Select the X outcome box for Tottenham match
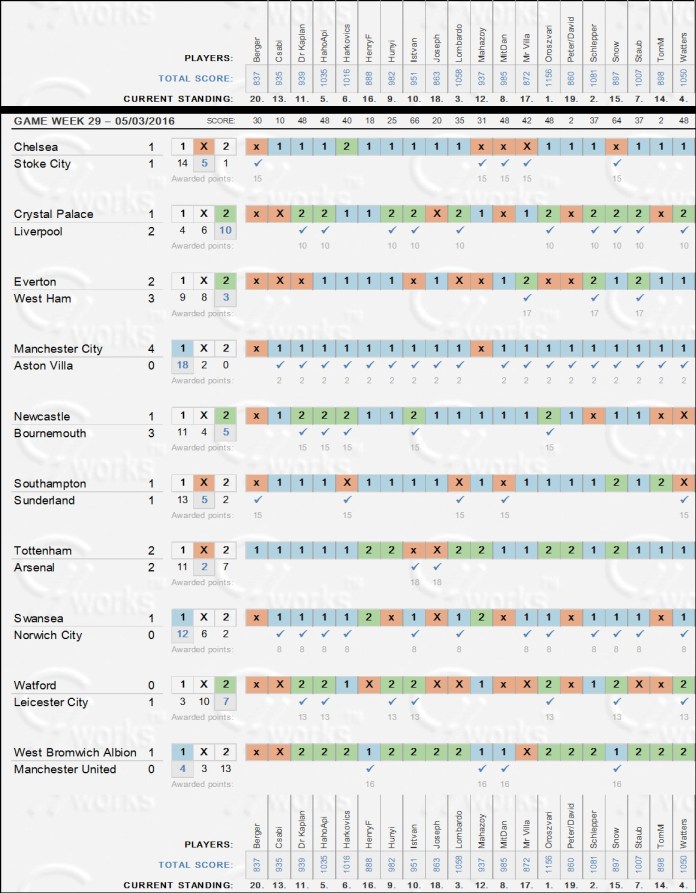Image resolution: width=696 pixels, height=893 pixels. coord(204,550)
